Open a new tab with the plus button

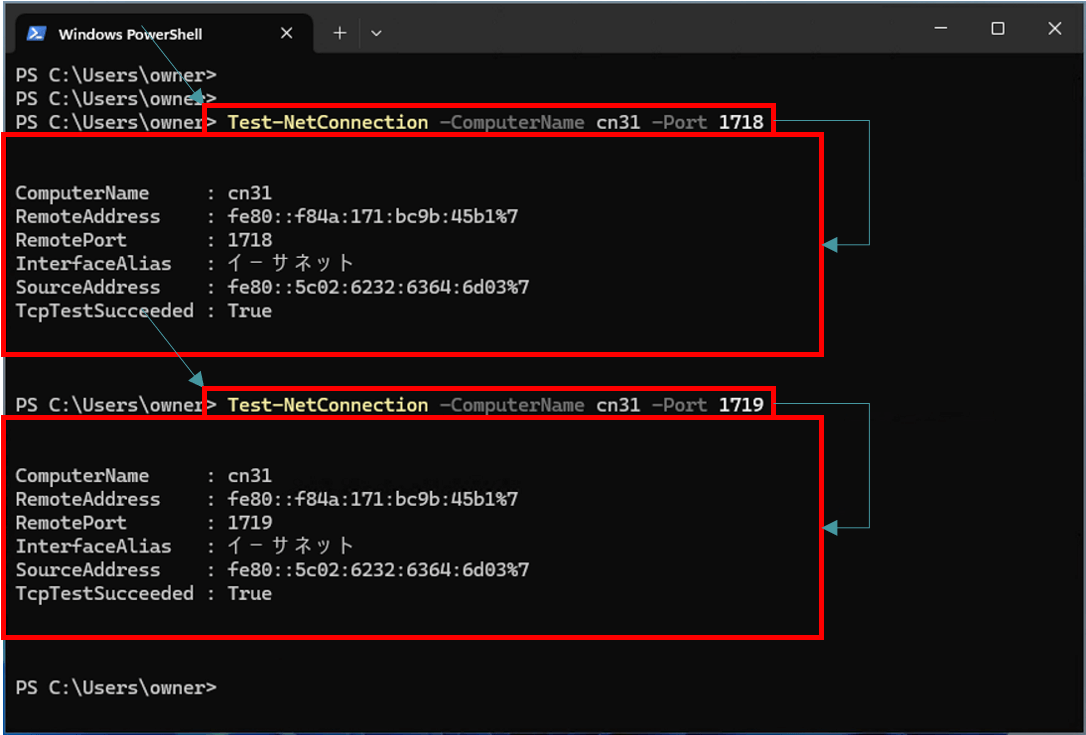click(x=339, y=33)
